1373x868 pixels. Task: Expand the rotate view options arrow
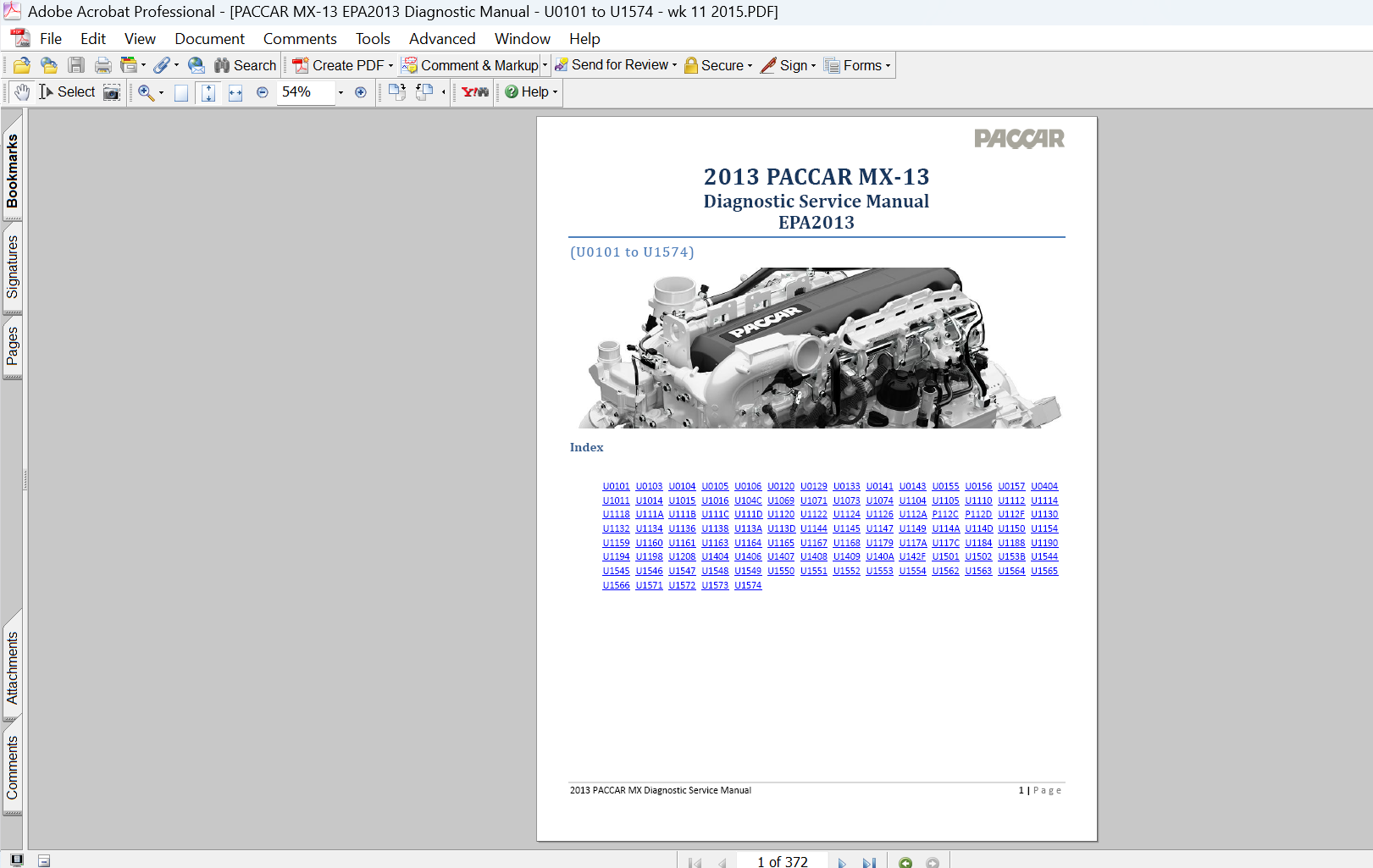(x=444, y=92)
